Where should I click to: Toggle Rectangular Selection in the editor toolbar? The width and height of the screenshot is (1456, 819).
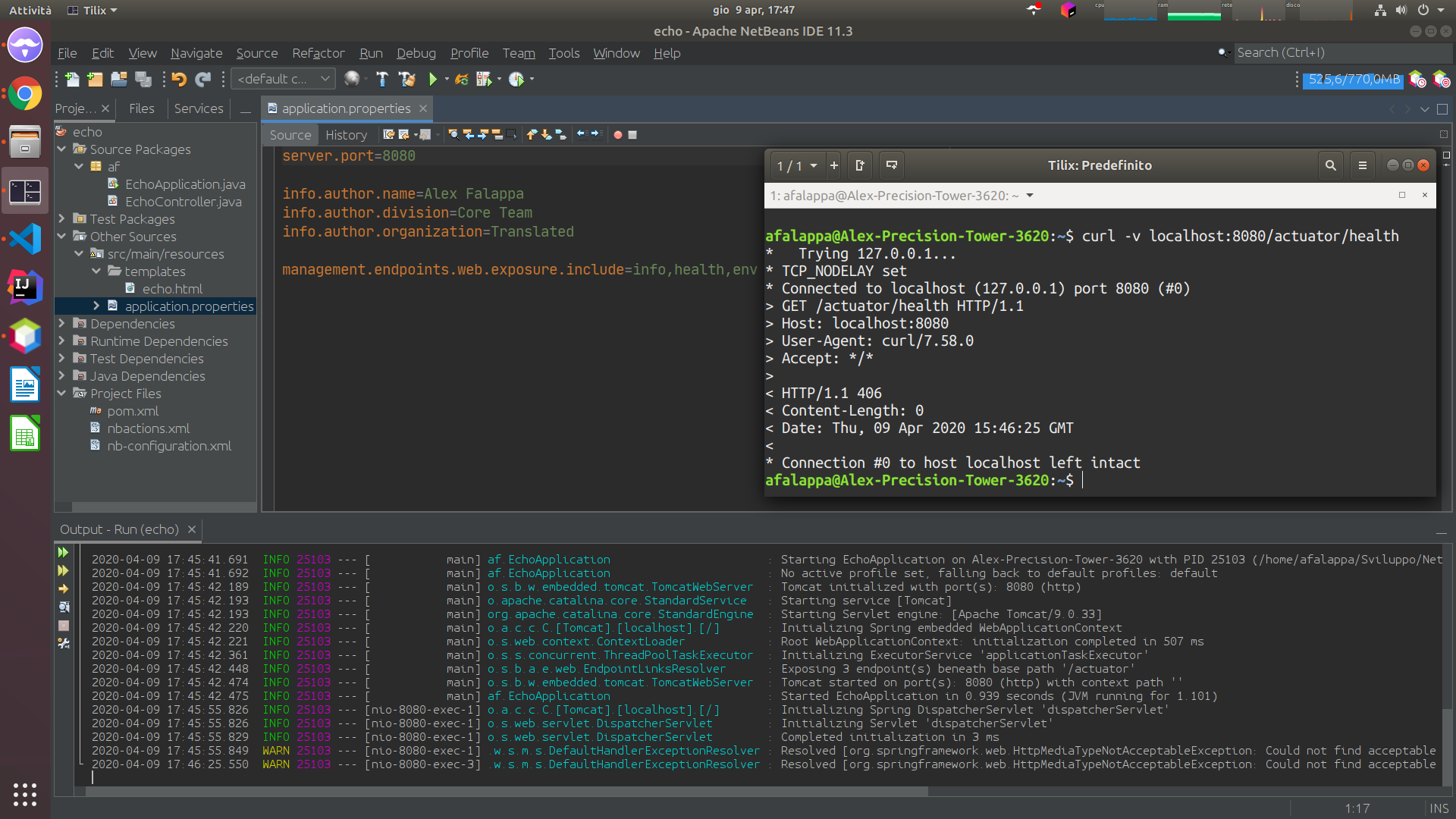(512, 134)
